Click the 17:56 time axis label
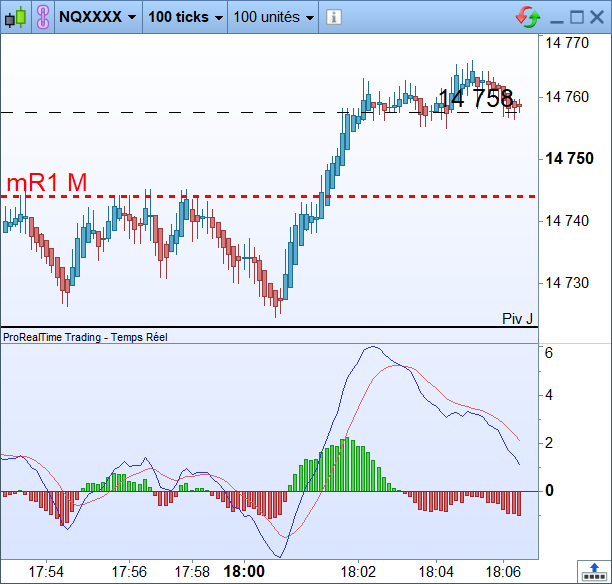612x584 pixels. click(129, 572)
